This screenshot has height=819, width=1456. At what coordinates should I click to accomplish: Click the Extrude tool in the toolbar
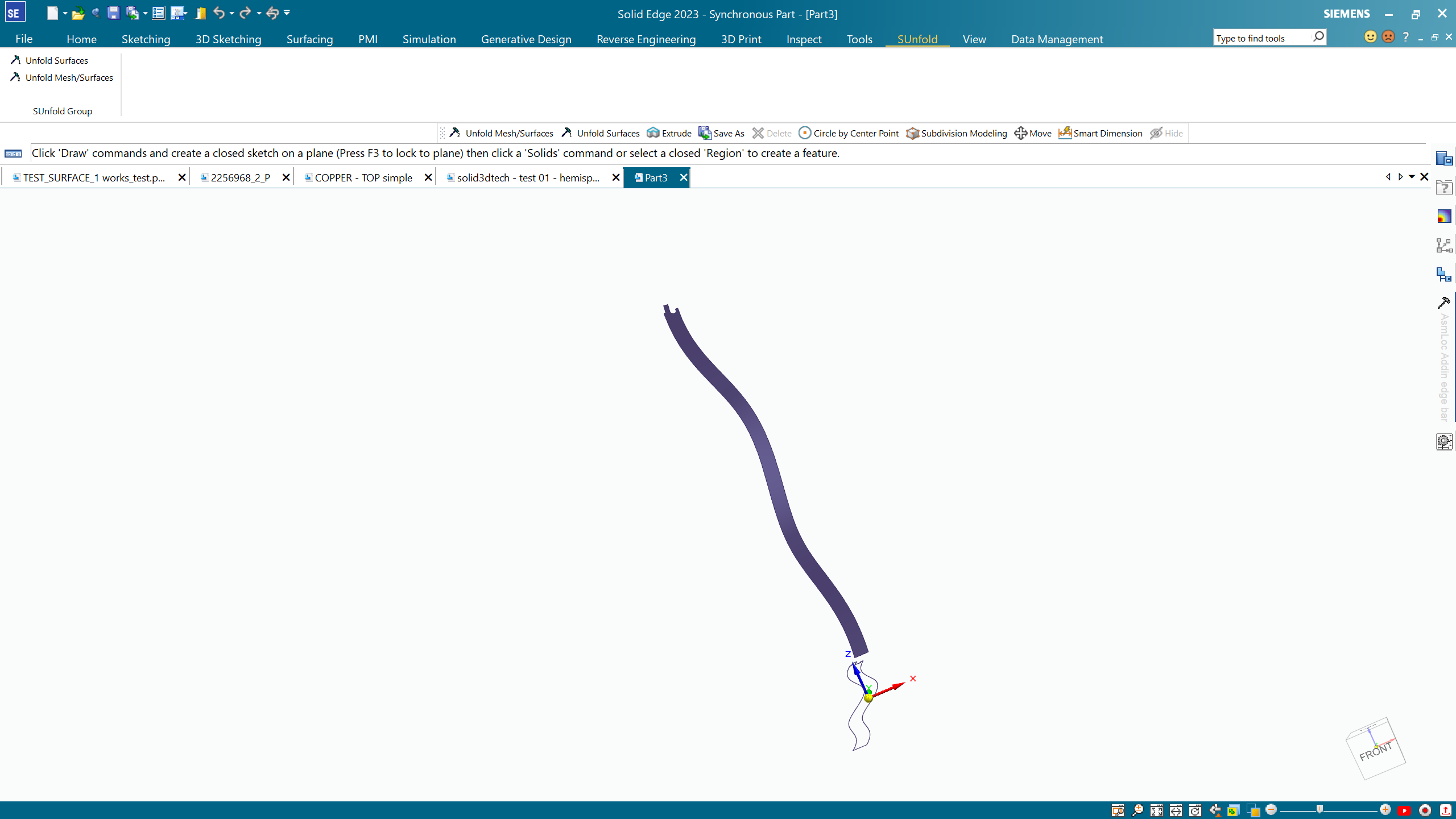[x=669, y=133]
